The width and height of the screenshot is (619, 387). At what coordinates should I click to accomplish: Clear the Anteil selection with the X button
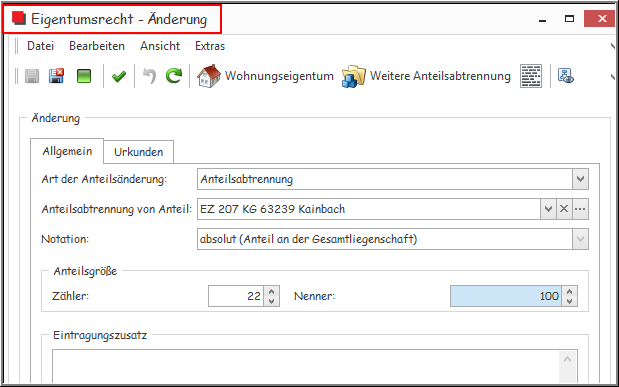click(564, 209)
